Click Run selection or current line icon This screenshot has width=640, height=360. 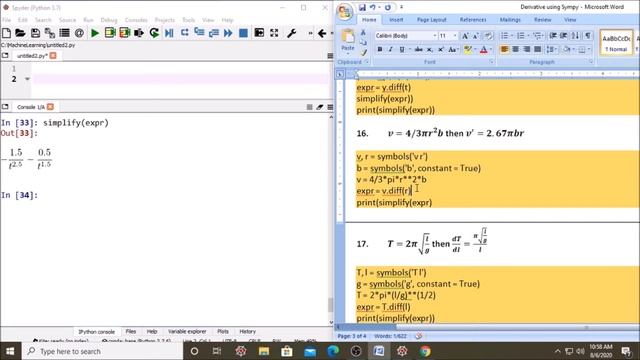pos(139,33)
